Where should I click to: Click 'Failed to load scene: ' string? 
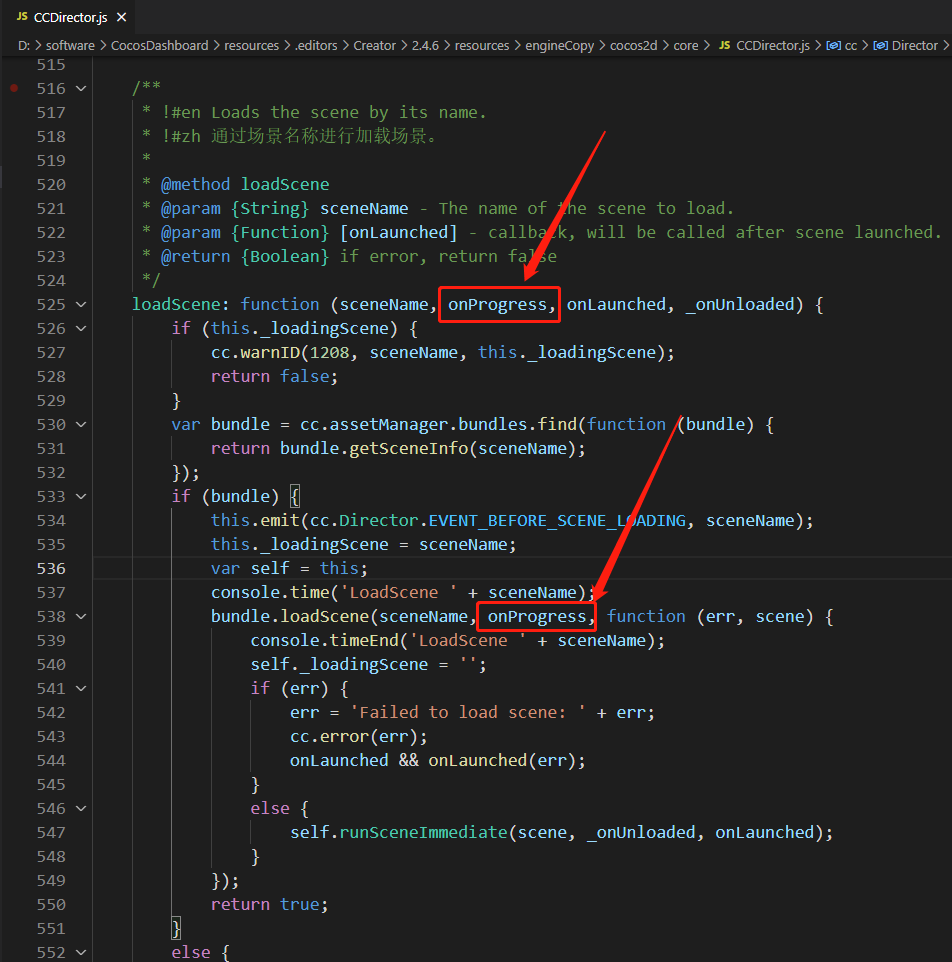pos(468,712)
